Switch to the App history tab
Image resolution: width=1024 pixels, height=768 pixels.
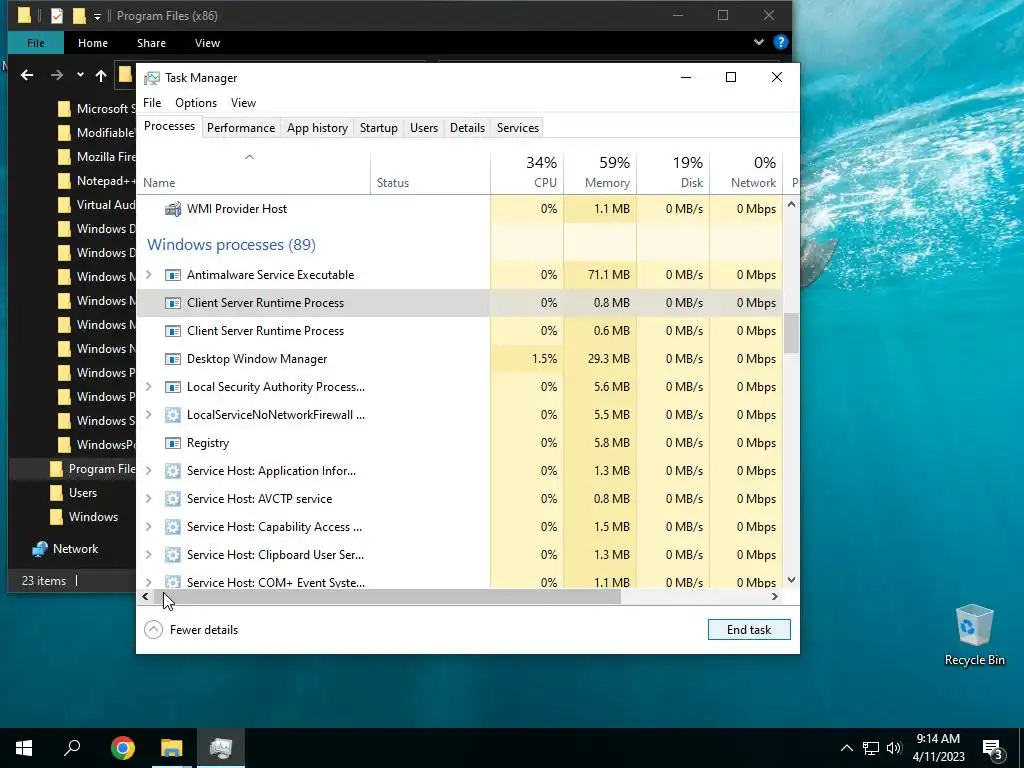tap(317, 128)
